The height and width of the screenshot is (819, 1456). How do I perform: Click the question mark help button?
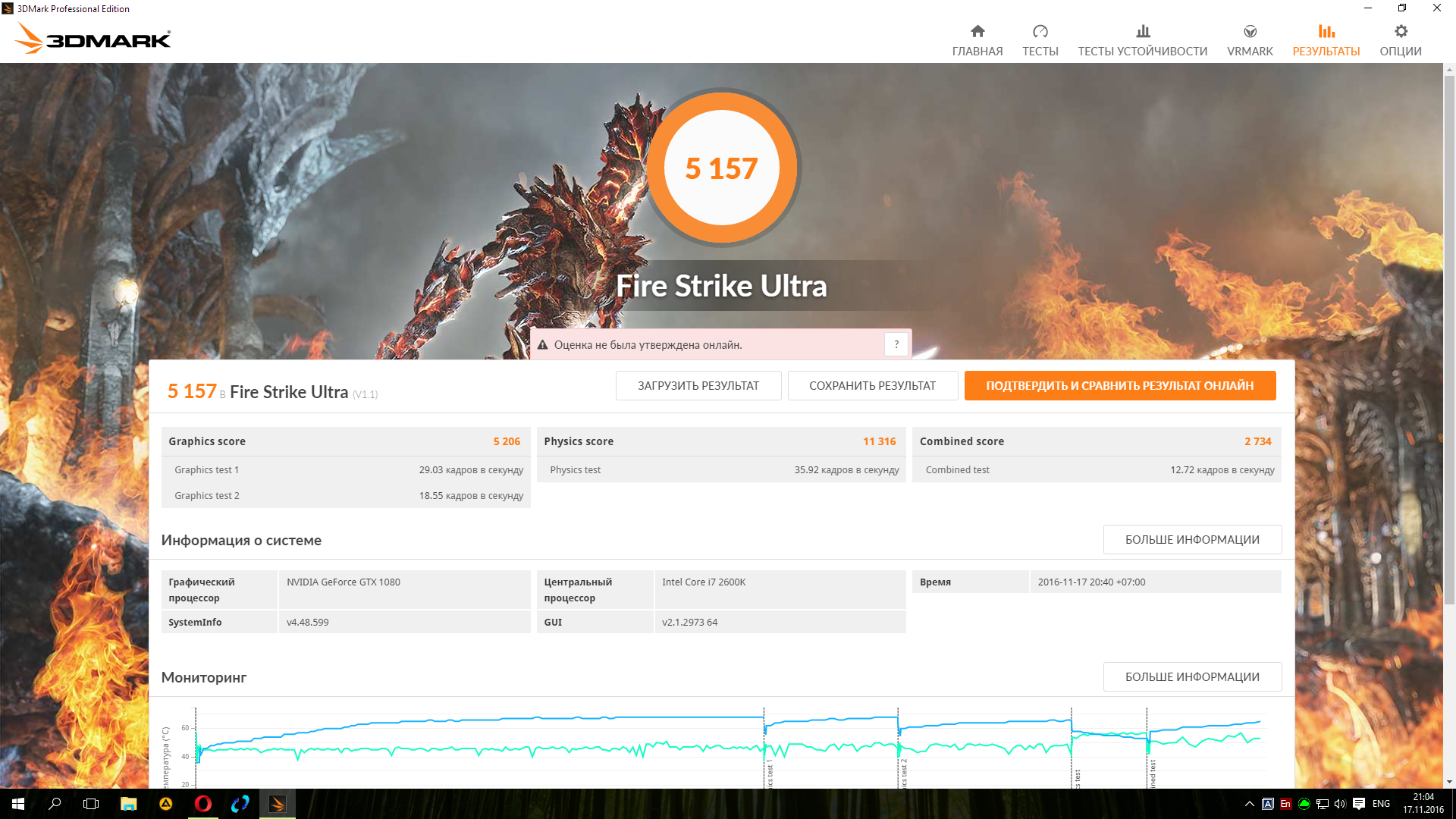coord(896,344)
